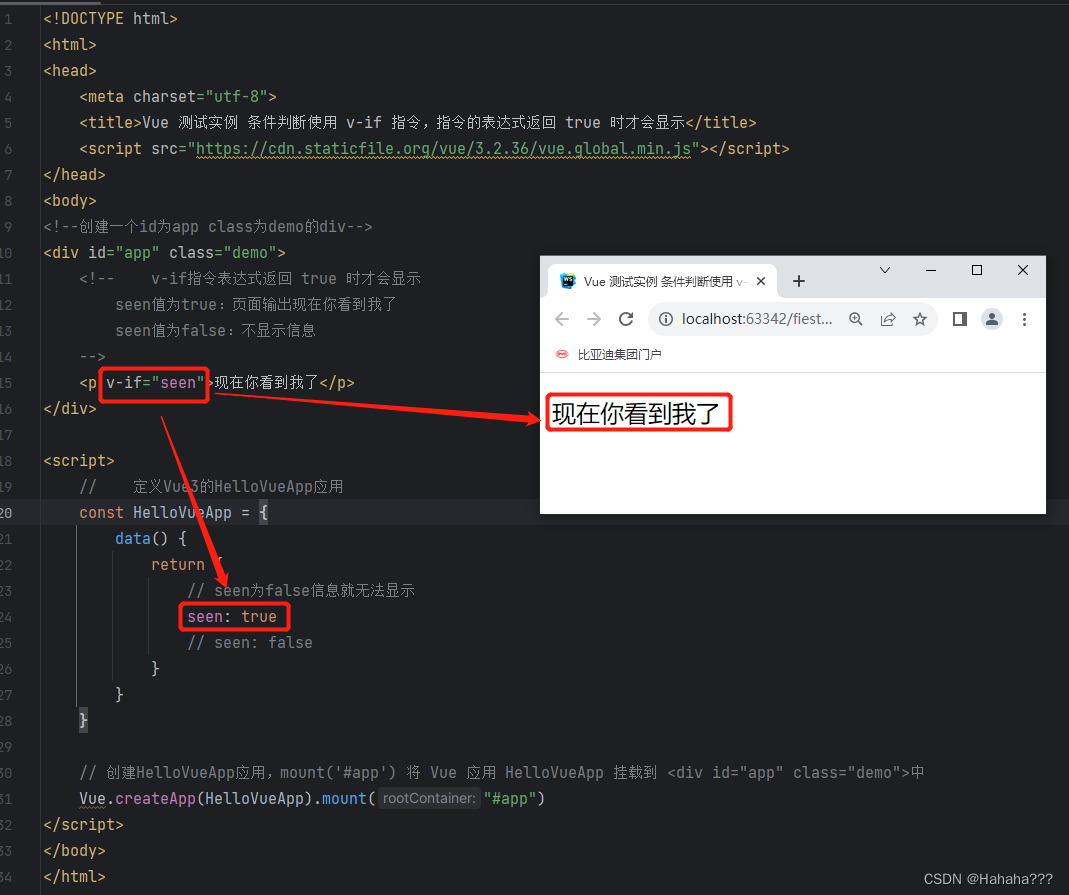The width and height of the screenshot is (1069, 895).
Task: Reload the localhost page
Action: click(626, 319)
